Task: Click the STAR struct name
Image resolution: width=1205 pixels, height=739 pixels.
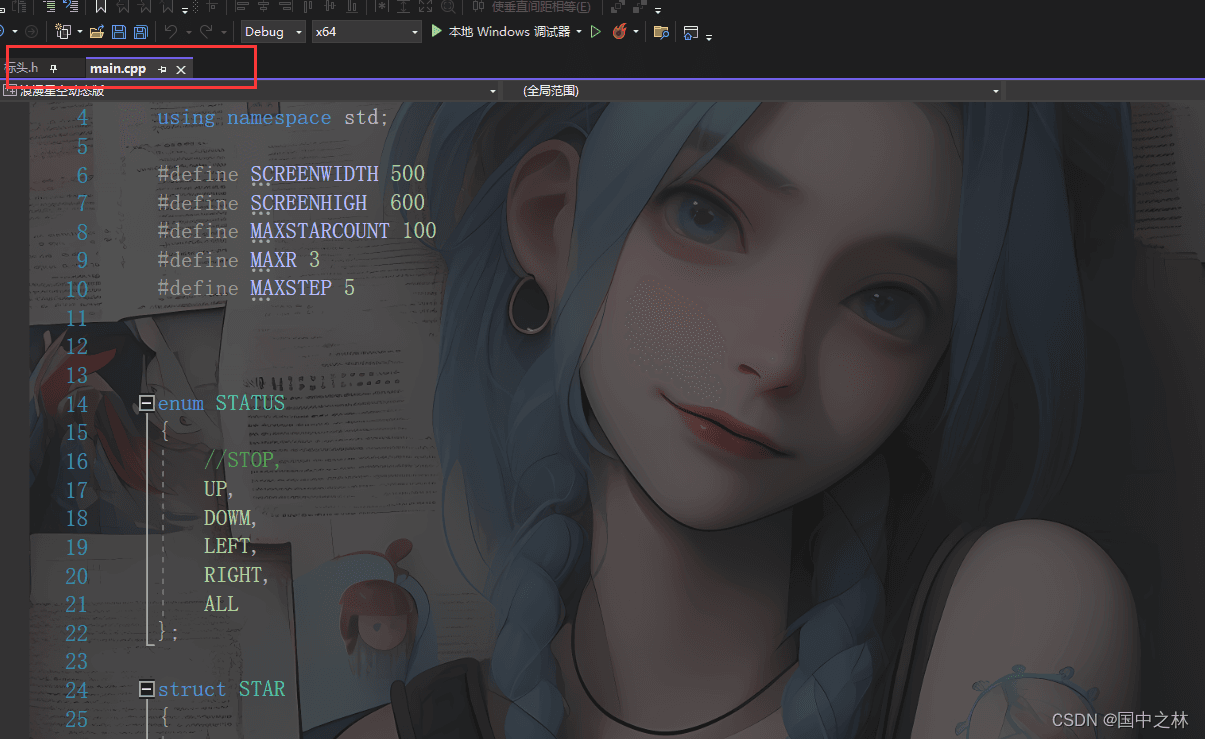Action: tap(262, 689)
